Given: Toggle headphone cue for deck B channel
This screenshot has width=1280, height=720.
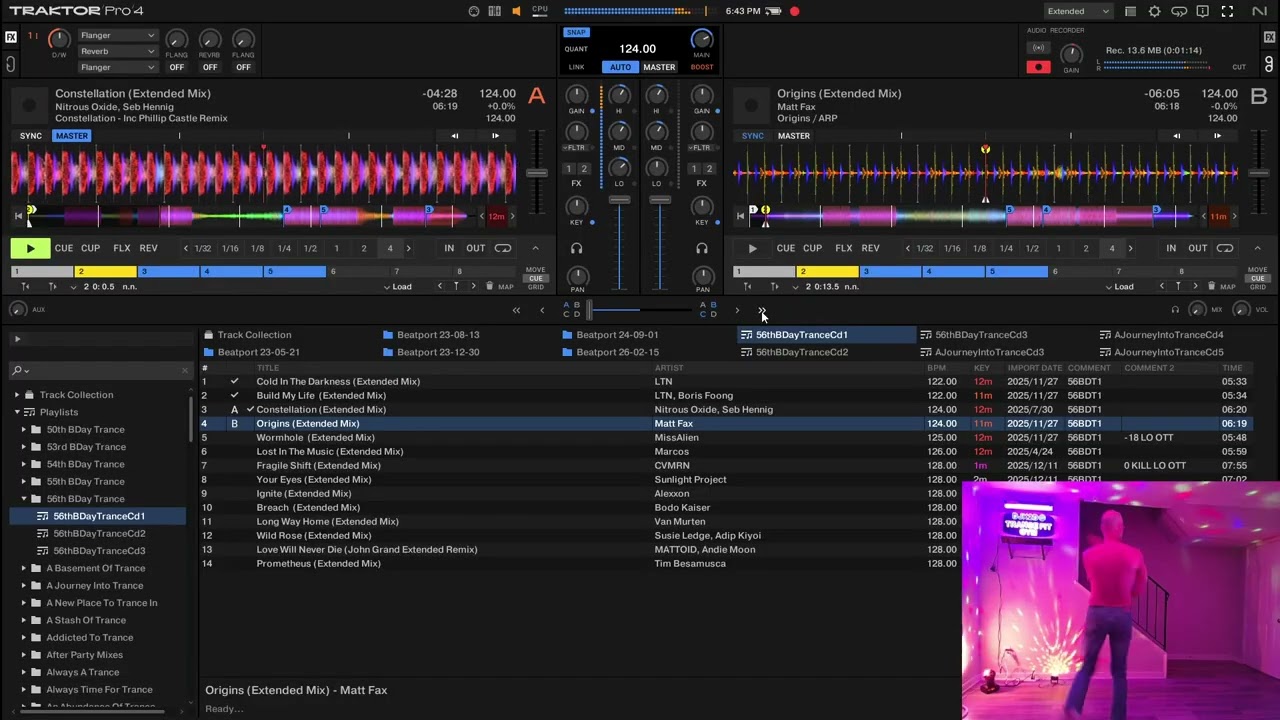Looking at the screenshot, I should click(702, 248).
